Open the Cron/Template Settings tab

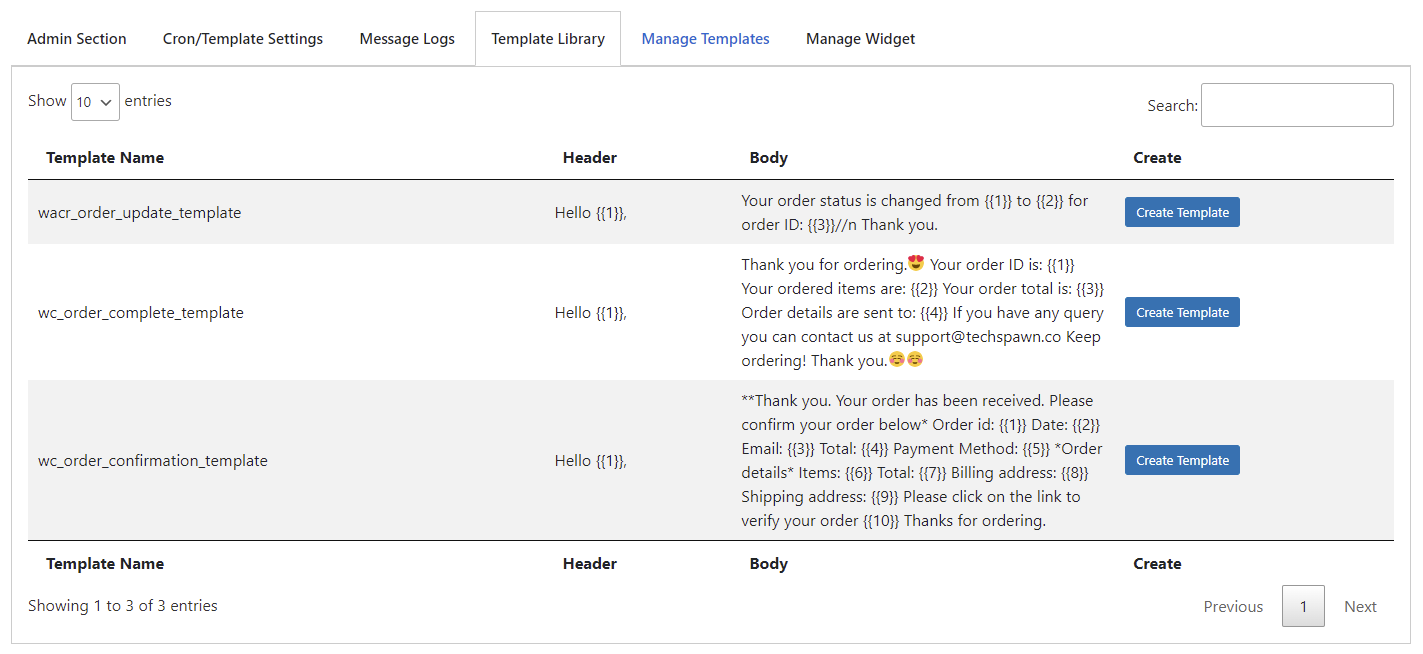[243, 38]
